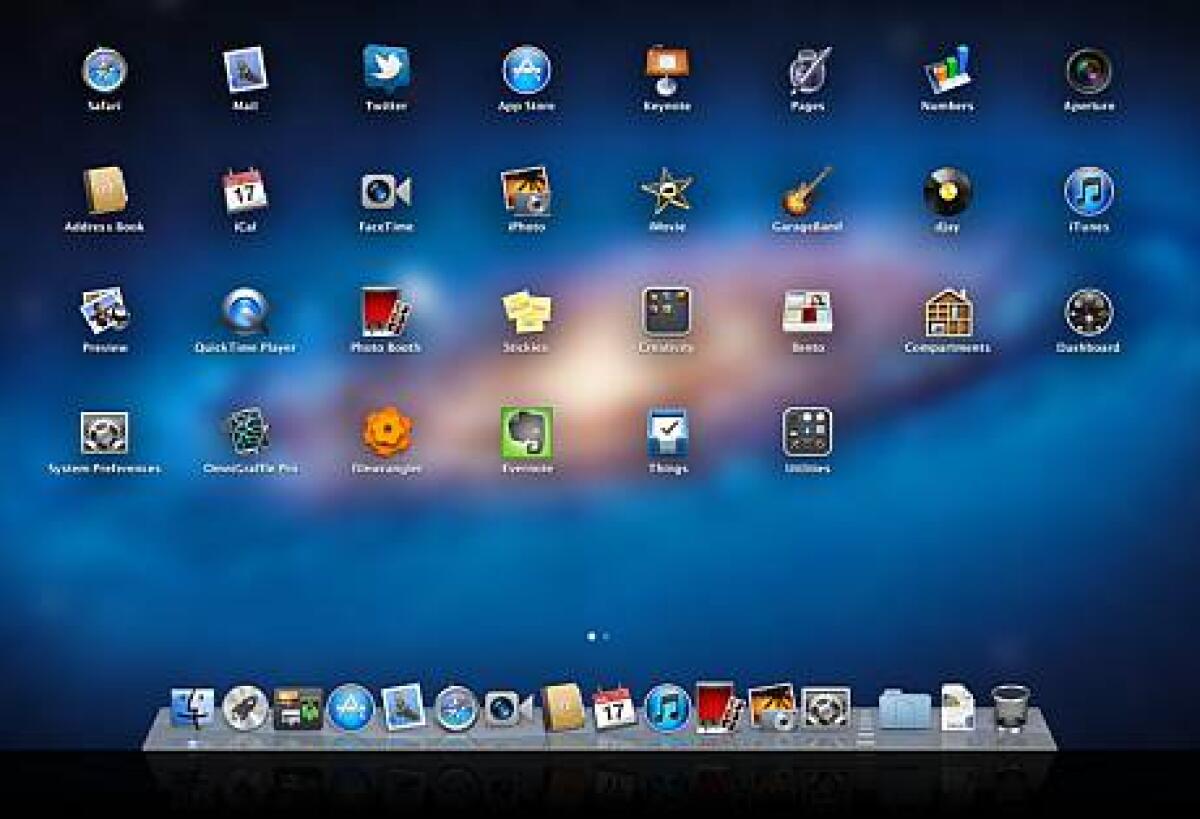Launch Keynote
The height and width of the screenshot is (819, 1200).
(x=667, y=70)
